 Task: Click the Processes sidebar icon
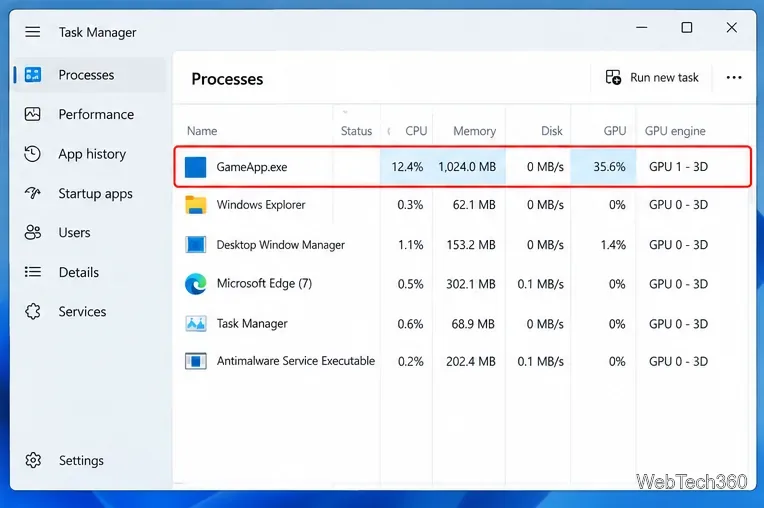pos(33,75)
